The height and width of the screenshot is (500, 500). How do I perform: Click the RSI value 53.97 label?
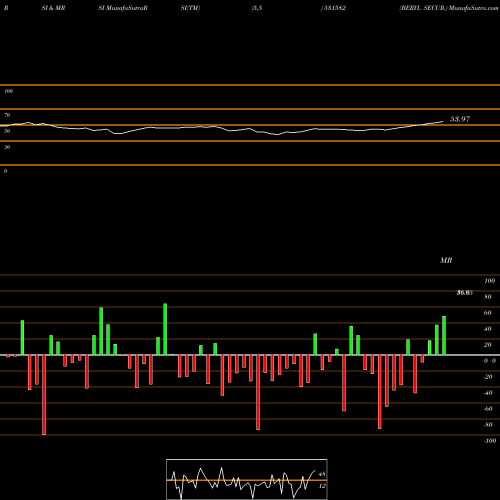tap(460, 119)
